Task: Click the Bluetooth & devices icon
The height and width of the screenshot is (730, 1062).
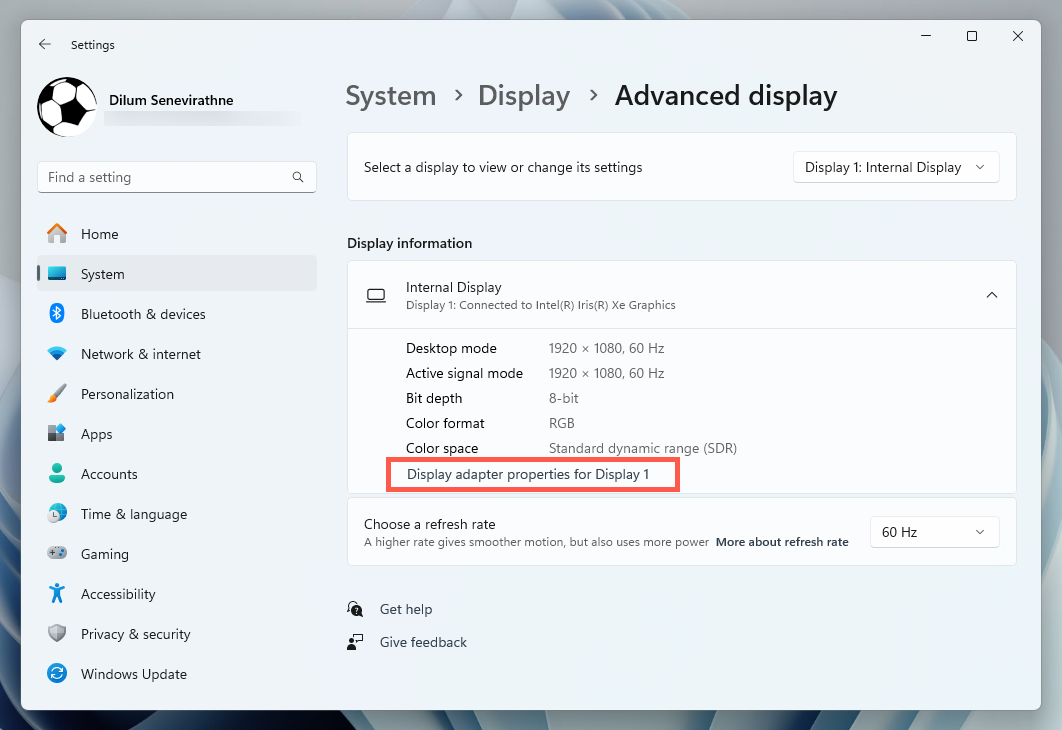Action: [57, 314]
